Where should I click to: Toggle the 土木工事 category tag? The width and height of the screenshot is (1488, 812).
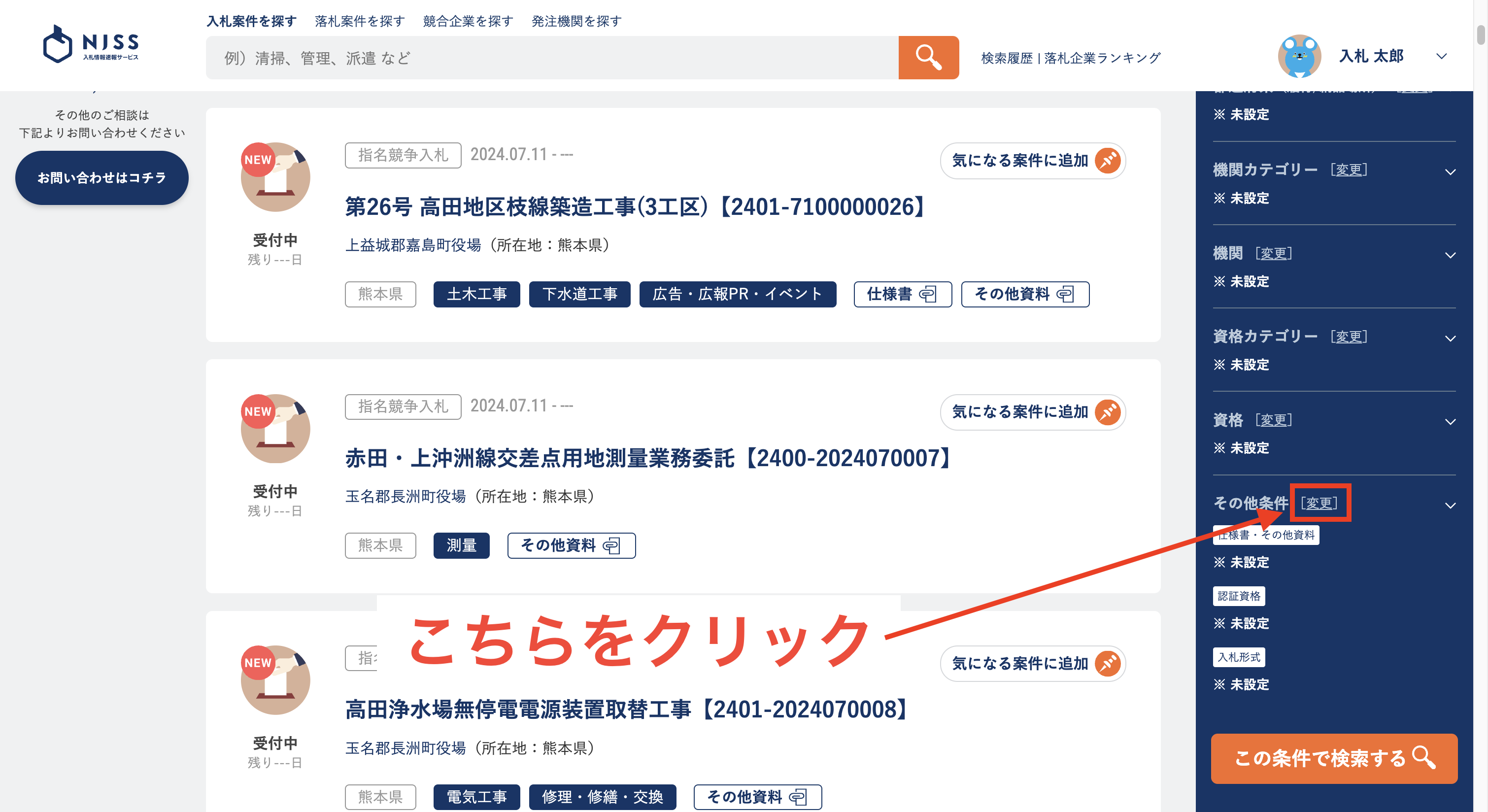pyautogui.click(x=476, y=294)
